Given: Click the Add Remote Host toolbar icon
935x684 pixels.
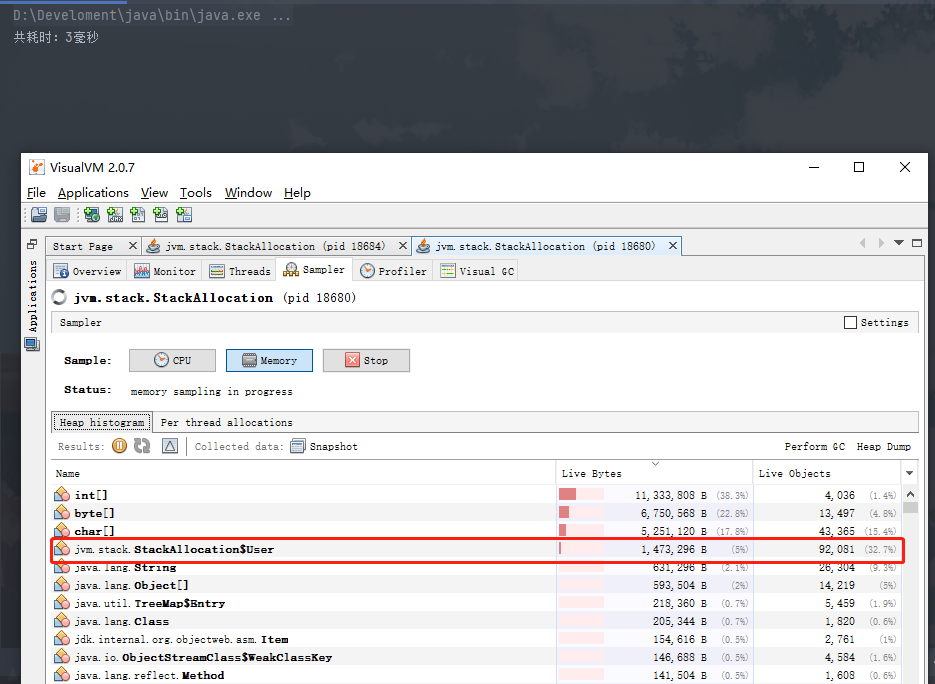Looking at the screenshot, I should (92, 215).
